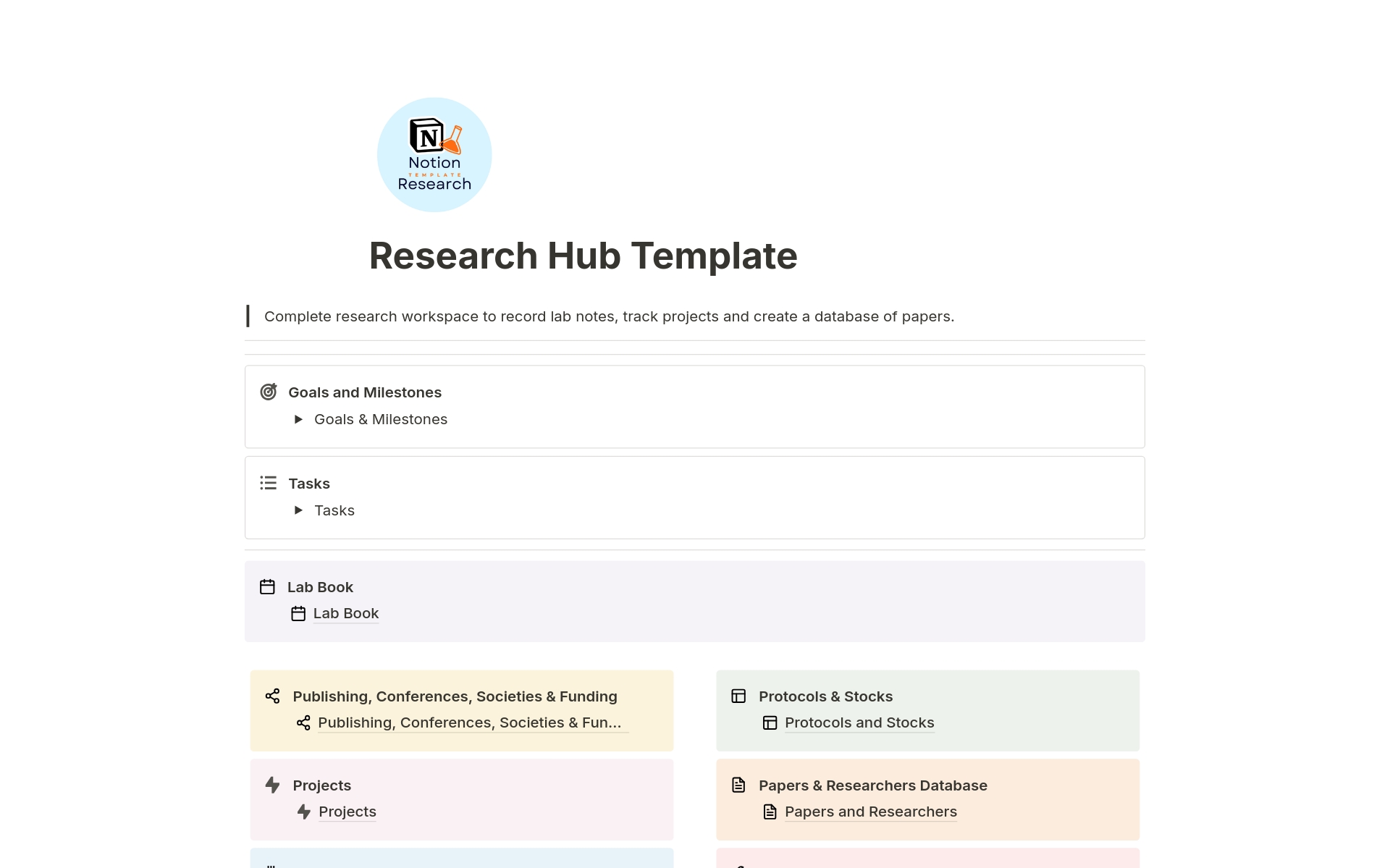Click the table icon beside Protocols & Stocks
The height and width of the screenshot is (868, 1390).
pyautogui.click(x=739, y=696)
